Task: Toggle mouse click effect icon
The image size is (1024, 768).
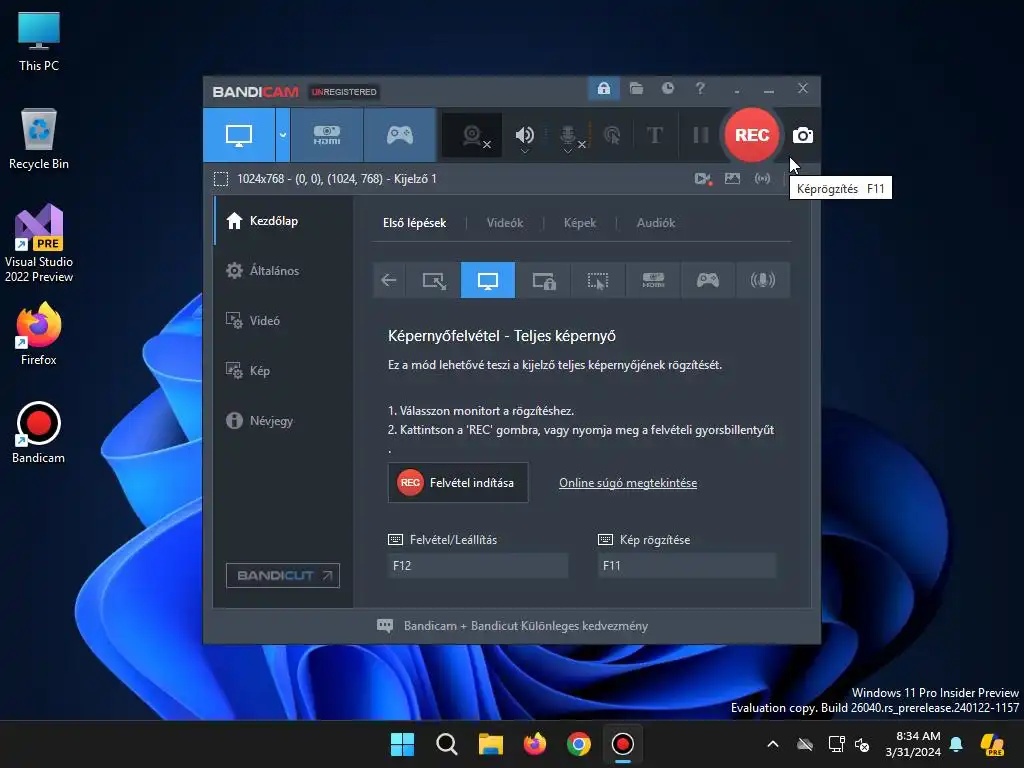Action: pyautogui.click(x=612, y=135)
